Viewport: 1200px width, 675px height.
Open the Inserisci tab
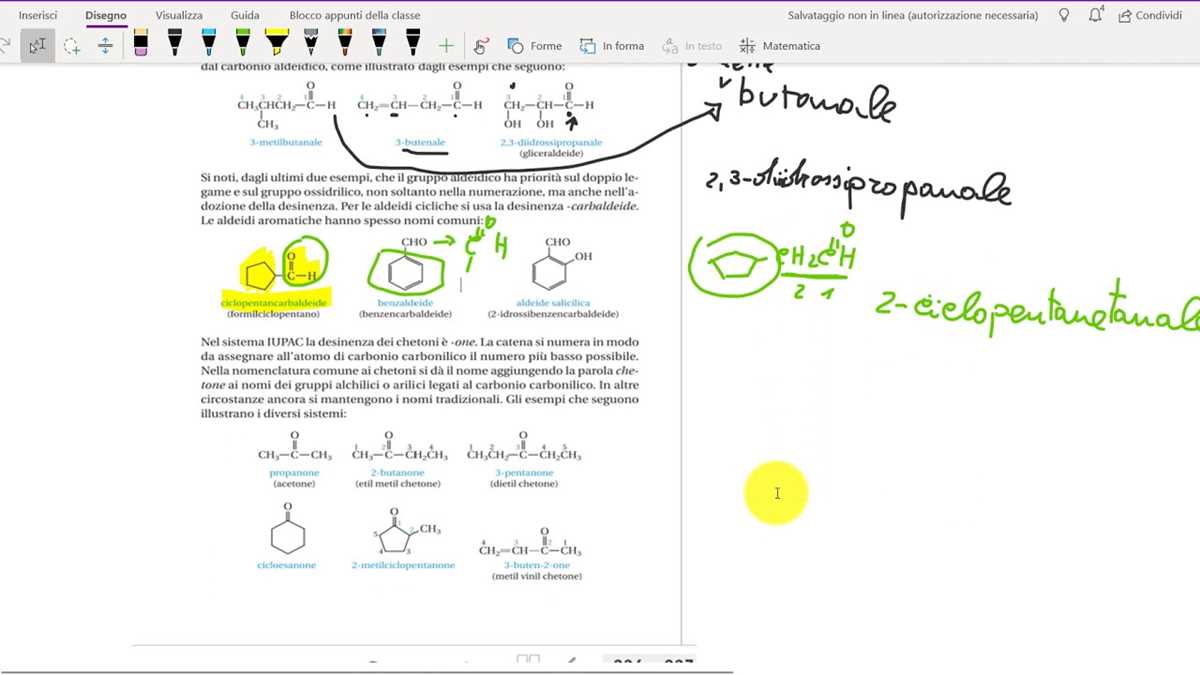coord(38,15)
